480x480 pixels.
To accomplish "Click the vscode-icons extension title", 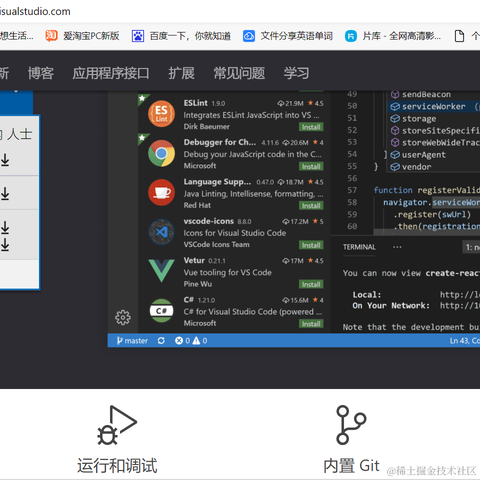I will (209, 221).
